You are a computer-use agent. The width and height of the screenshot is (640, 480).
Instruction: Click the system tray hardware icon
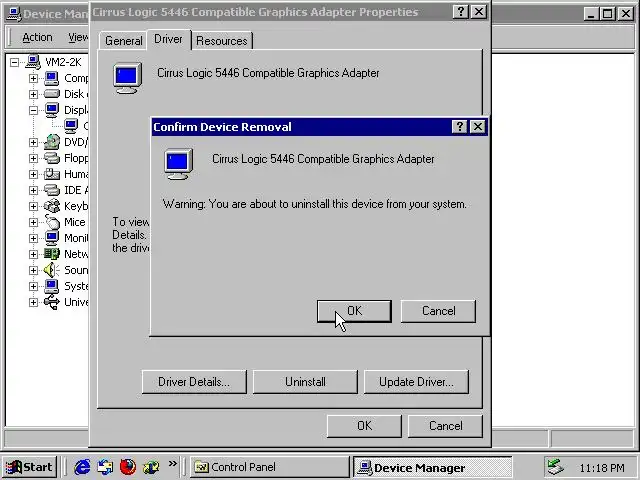556,467
